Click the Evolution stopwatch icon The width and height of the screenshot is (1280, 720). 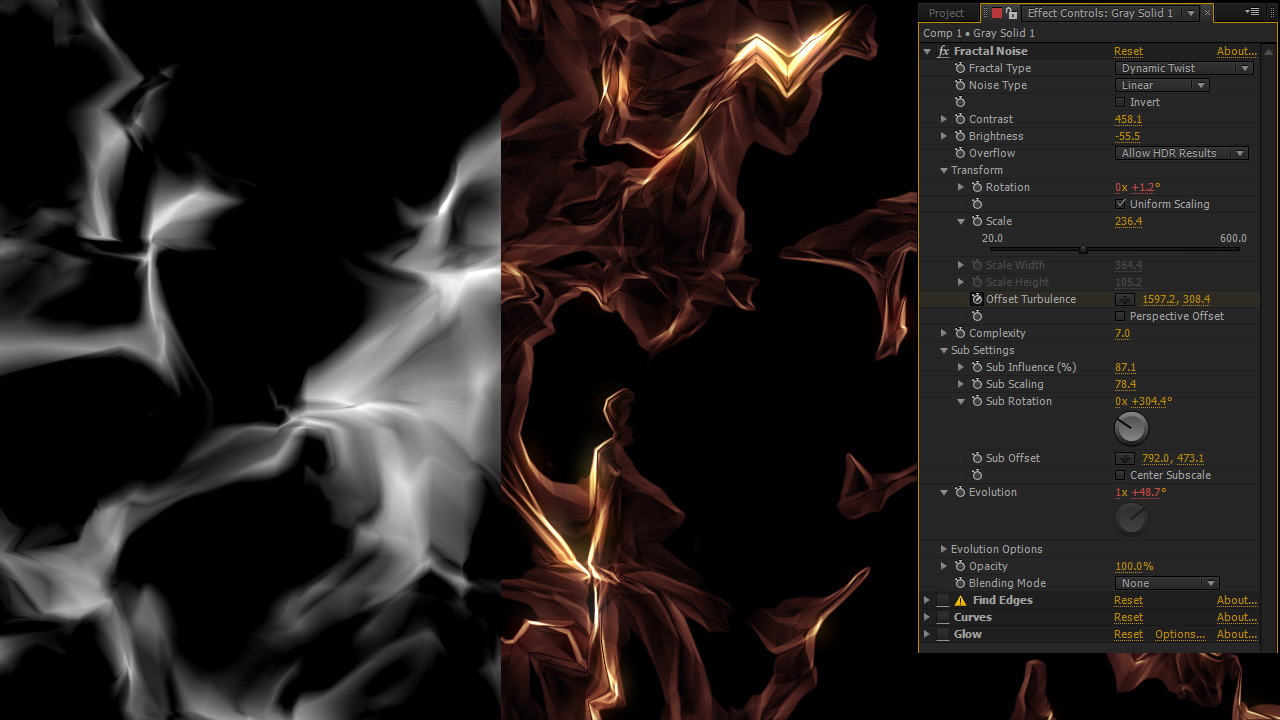(x=960, y=492)
